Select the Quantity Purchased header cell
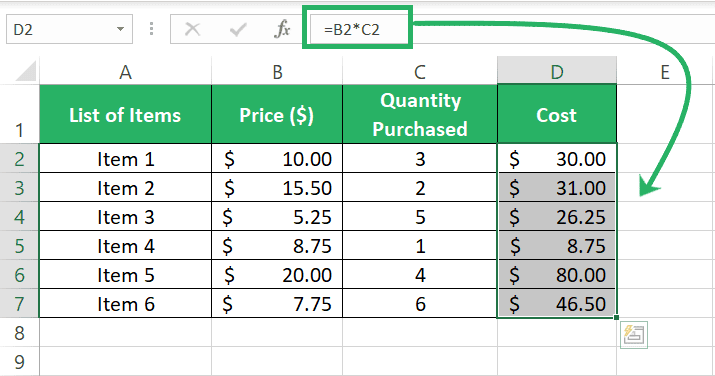The height and width of the screenshot is (376, 715). [x=420, y=114]
